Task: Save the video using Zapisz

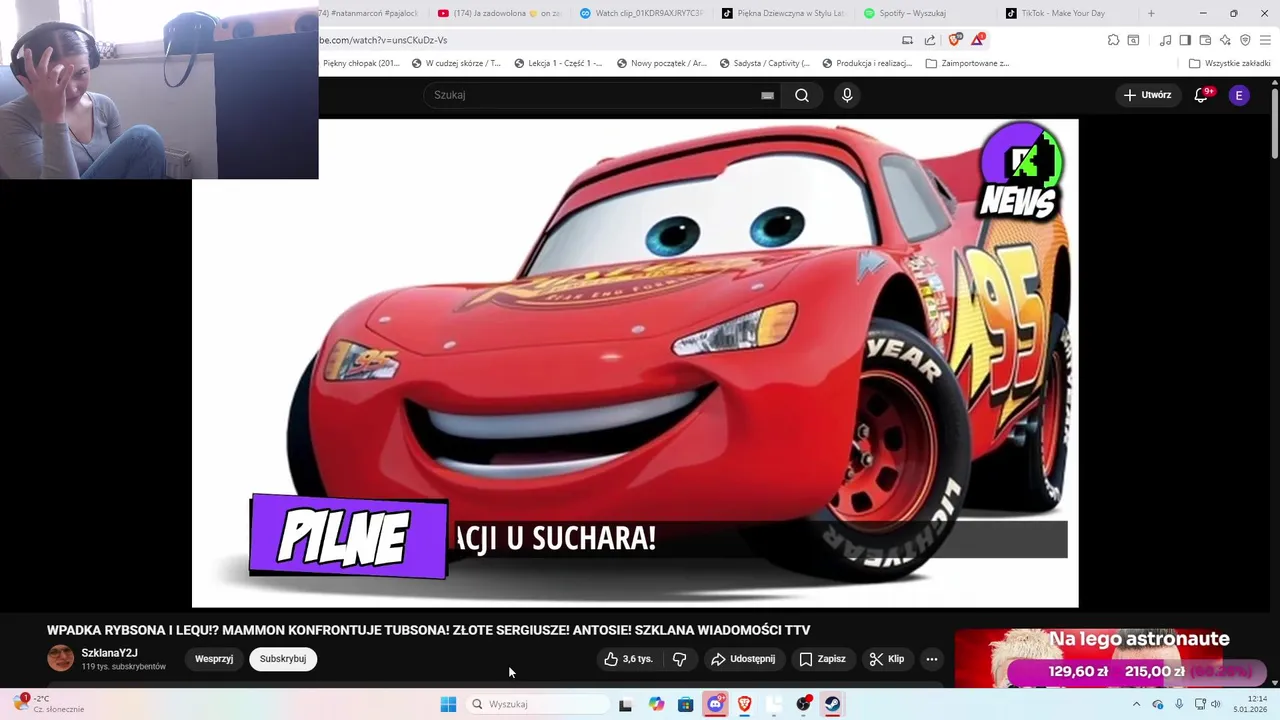Action: tap(822, 659)
